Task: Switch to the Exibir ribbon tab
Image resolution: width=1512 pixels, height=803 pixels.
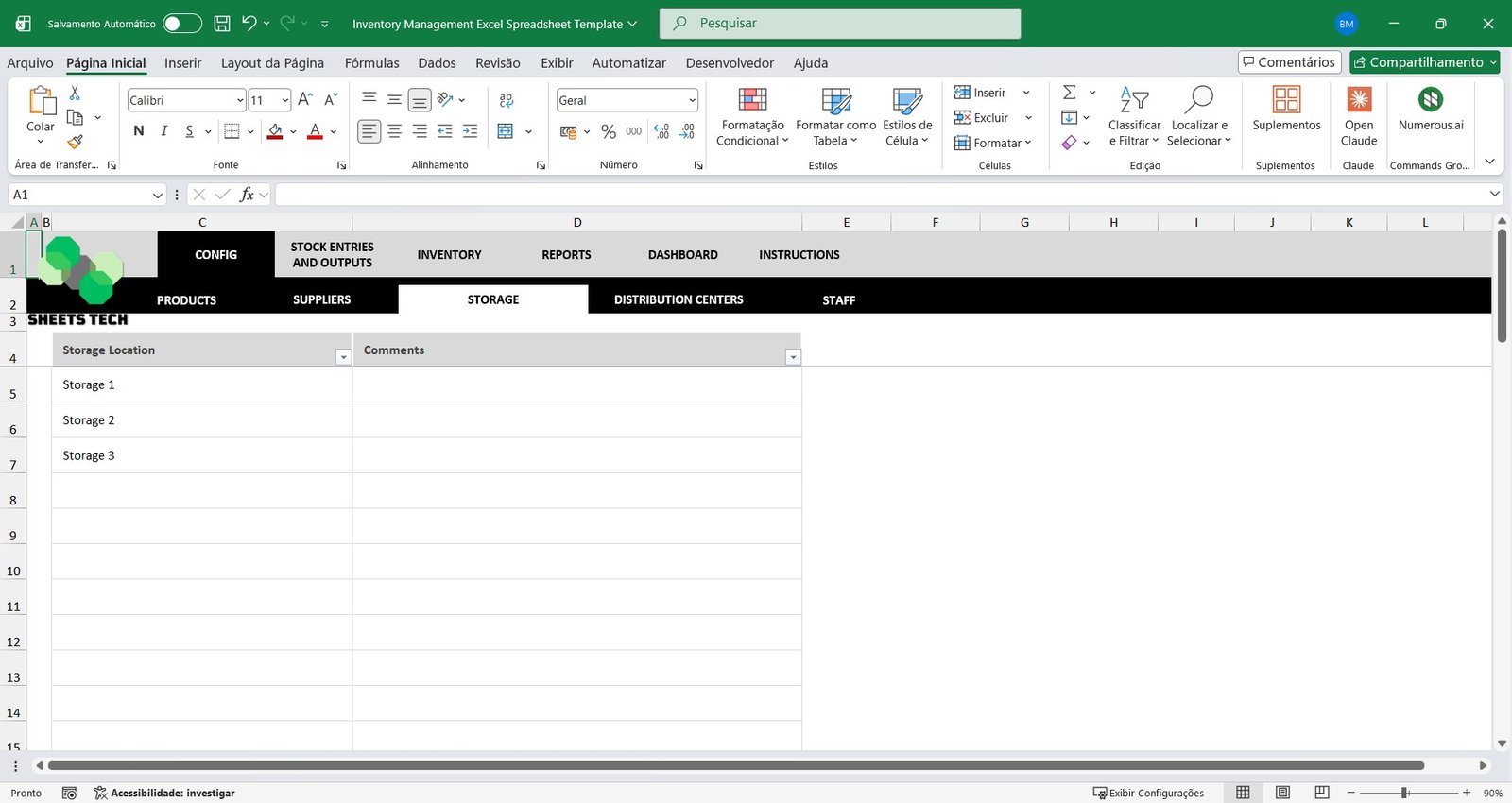Action: 557,63
